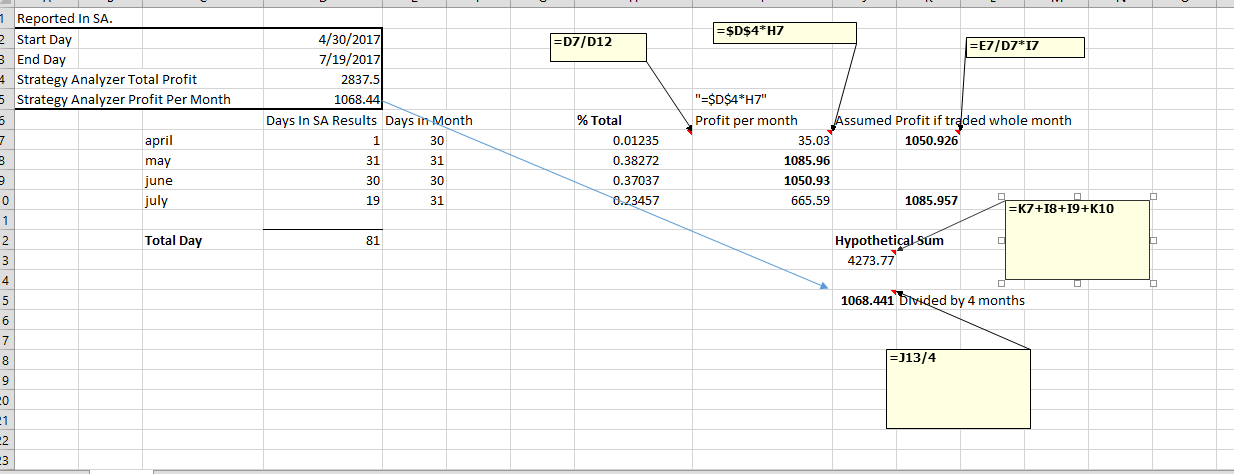Click june's % Total value 0.37037
This screenshot has width=1234, height=474.
click(635, 181)
